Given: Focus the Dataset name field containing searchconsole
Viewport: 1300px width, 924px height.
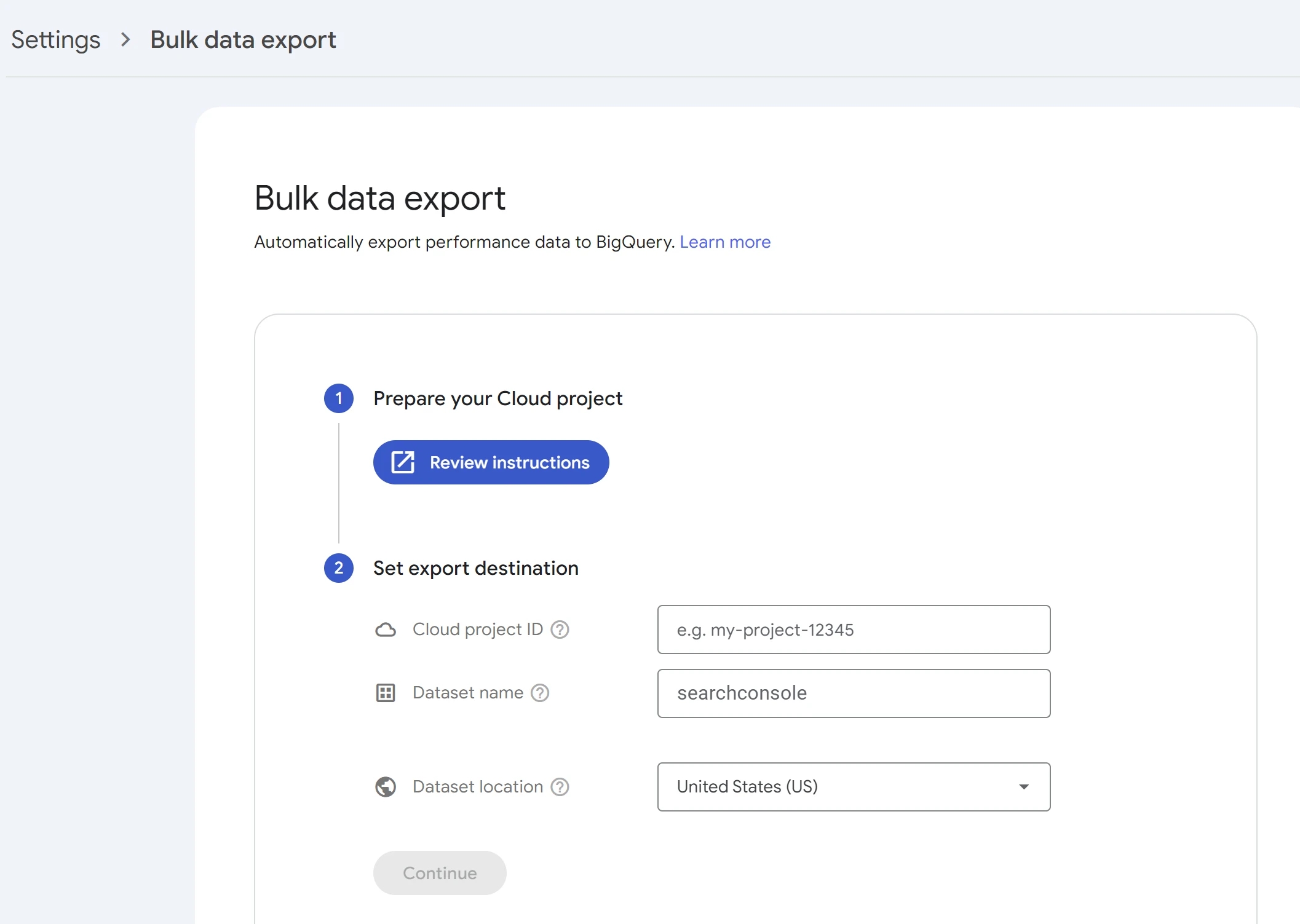Looking at the screenshot, I should 854,693.
